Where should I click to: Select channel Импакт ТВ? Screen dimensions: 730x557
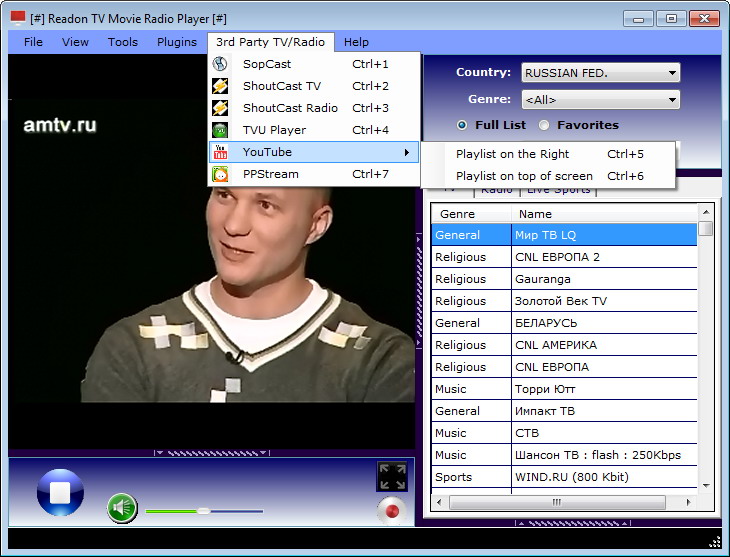click(x=564, y=411)
